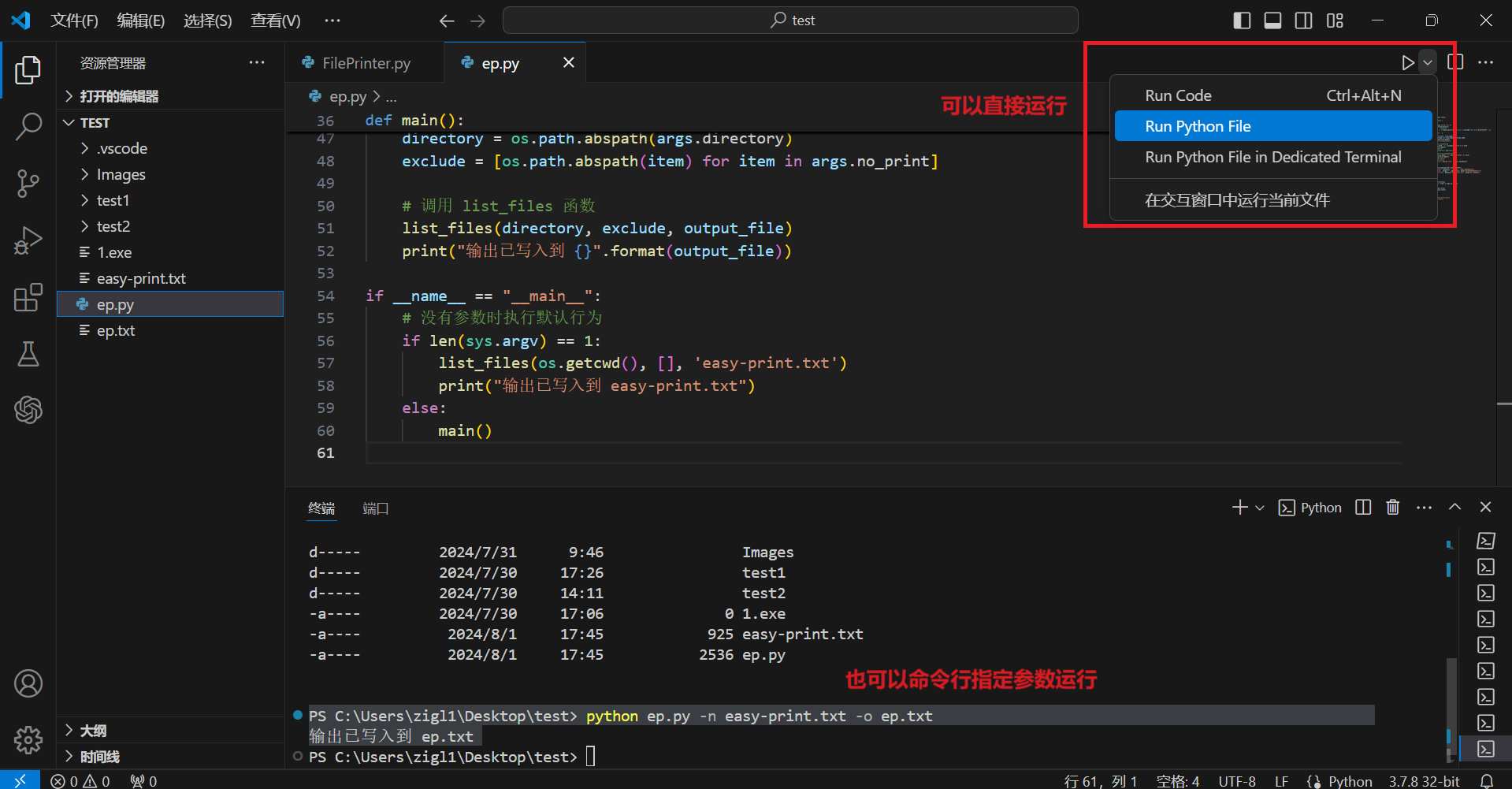The width and height of the screenshot is (1512, 789).
Task: Click UTF-8 encoding in status bar
Action: pos(1236,780)
